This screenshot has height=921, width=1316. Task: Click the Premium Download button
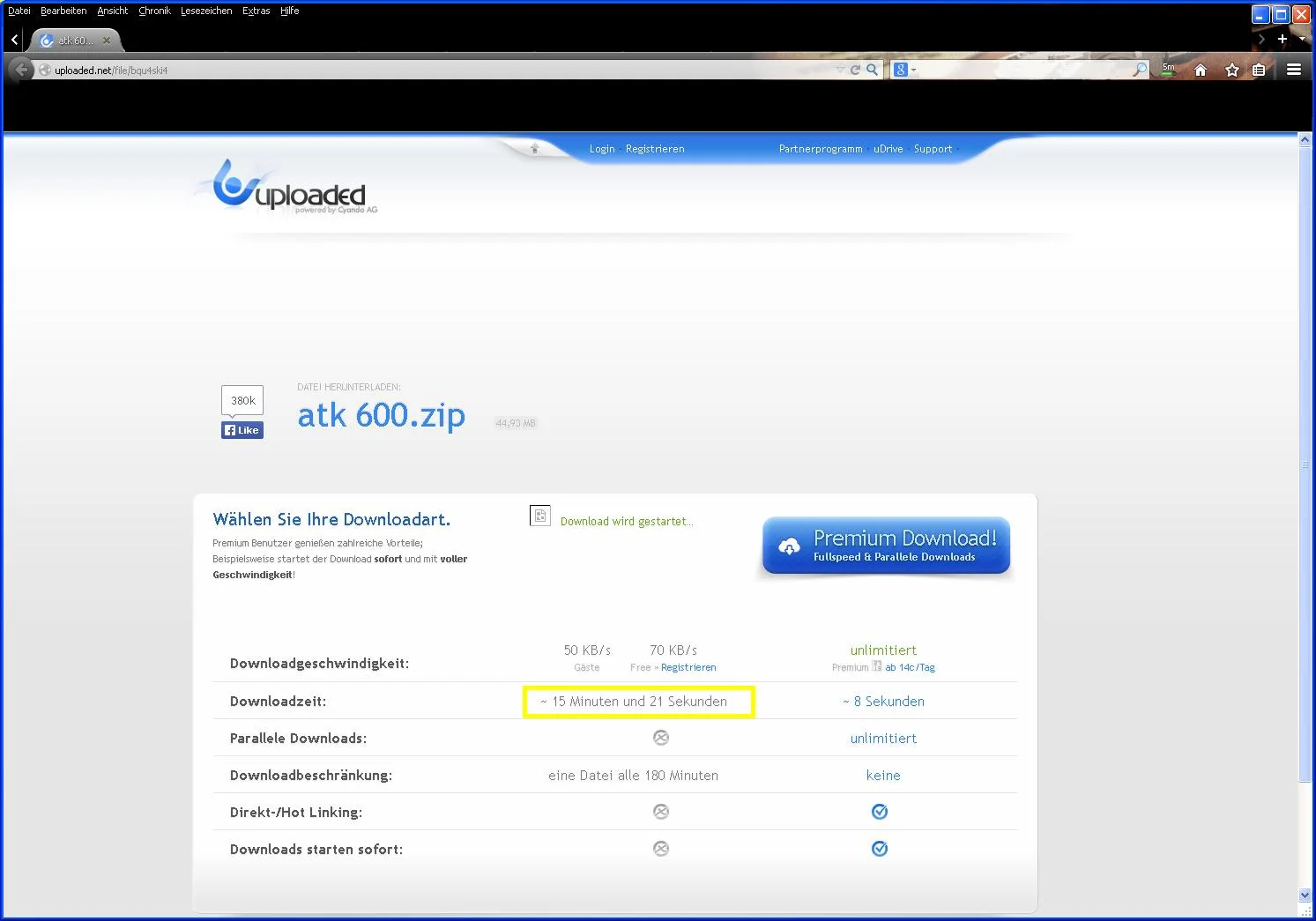point(884,545)
